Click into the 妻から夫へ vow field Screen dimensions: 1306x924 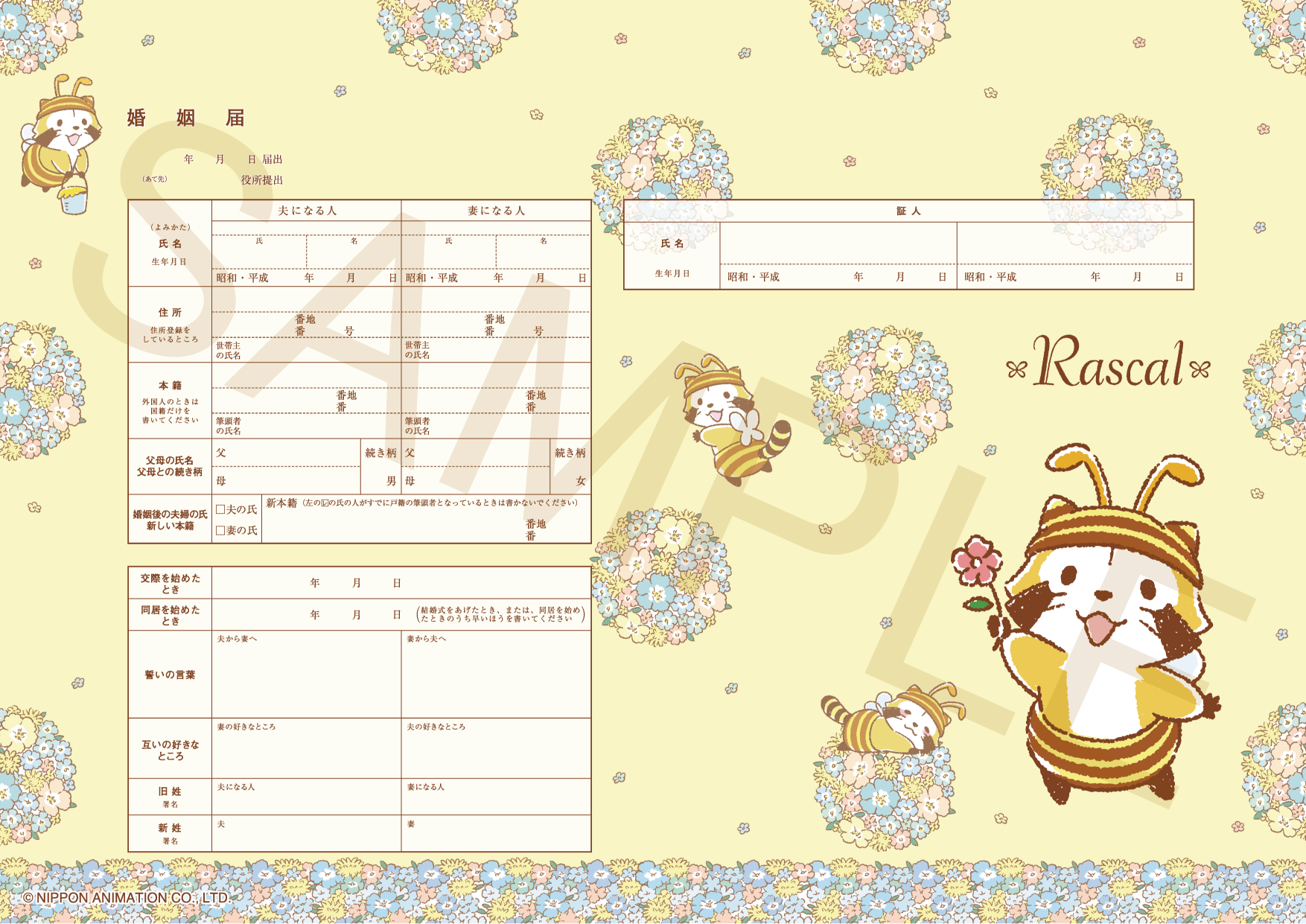click(496, 675)
